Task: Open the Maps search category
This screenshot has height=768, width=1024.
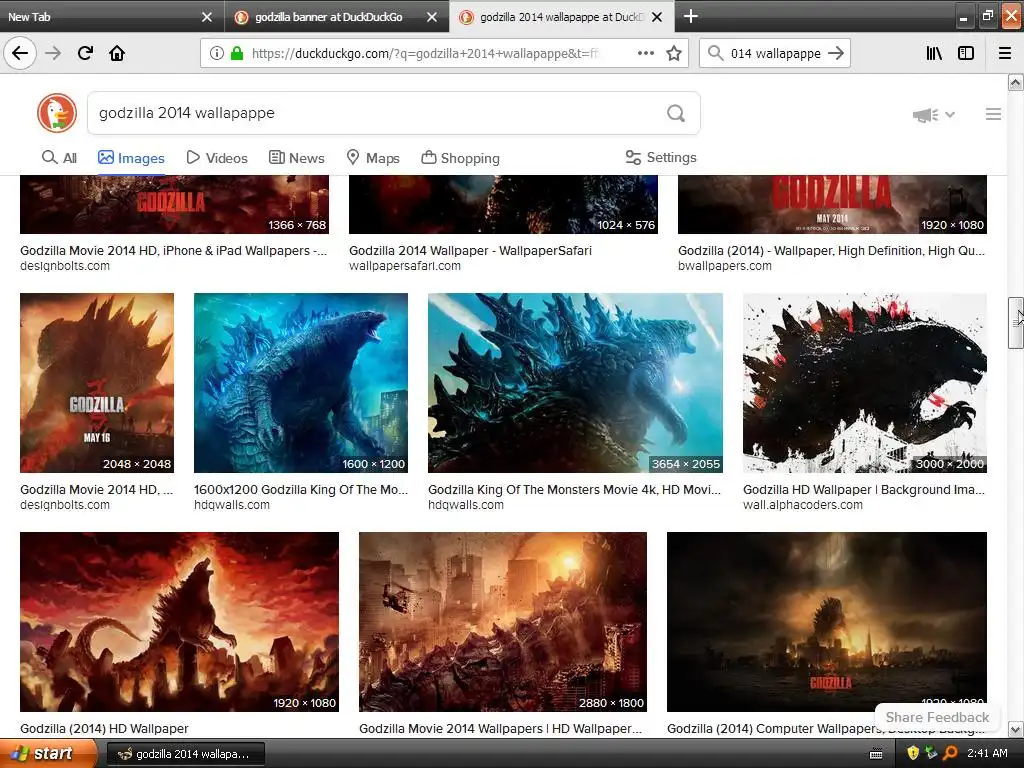Action: [373, 157]
